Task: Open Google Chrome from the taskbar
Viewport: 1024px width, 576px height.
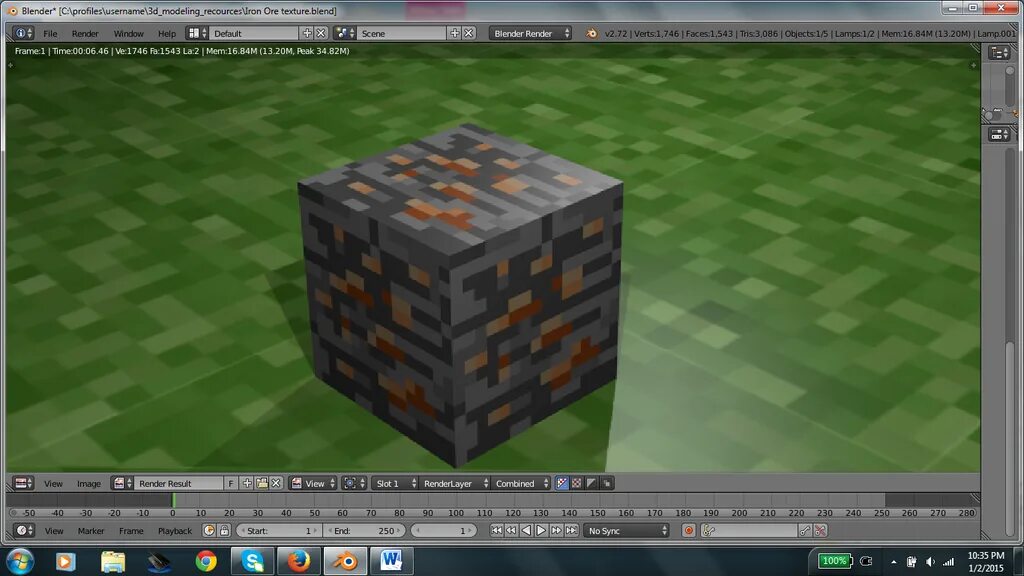Action: coord(206,561)
